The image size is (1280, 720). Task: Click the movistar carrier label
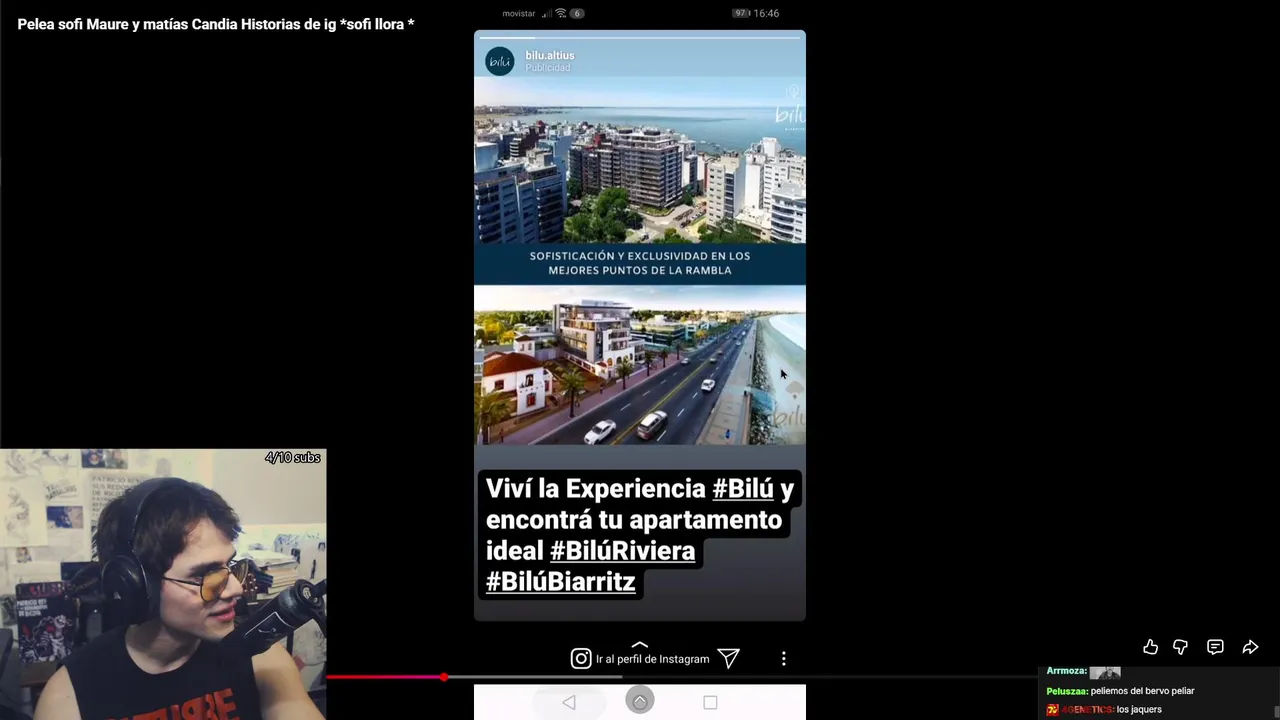point(519,14)
